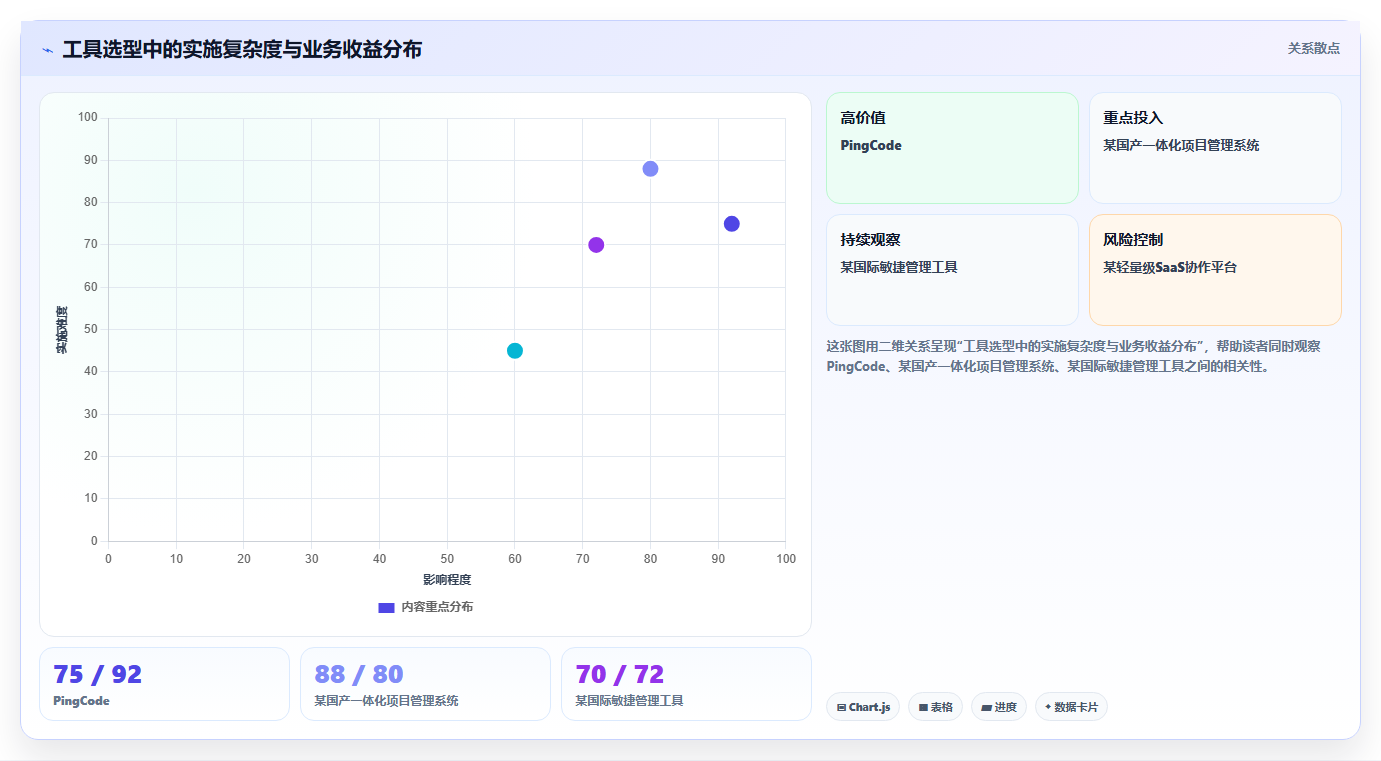Click the Chart.js tag icon
This screenshot has height=761, width=1381.
pos(841,708)
